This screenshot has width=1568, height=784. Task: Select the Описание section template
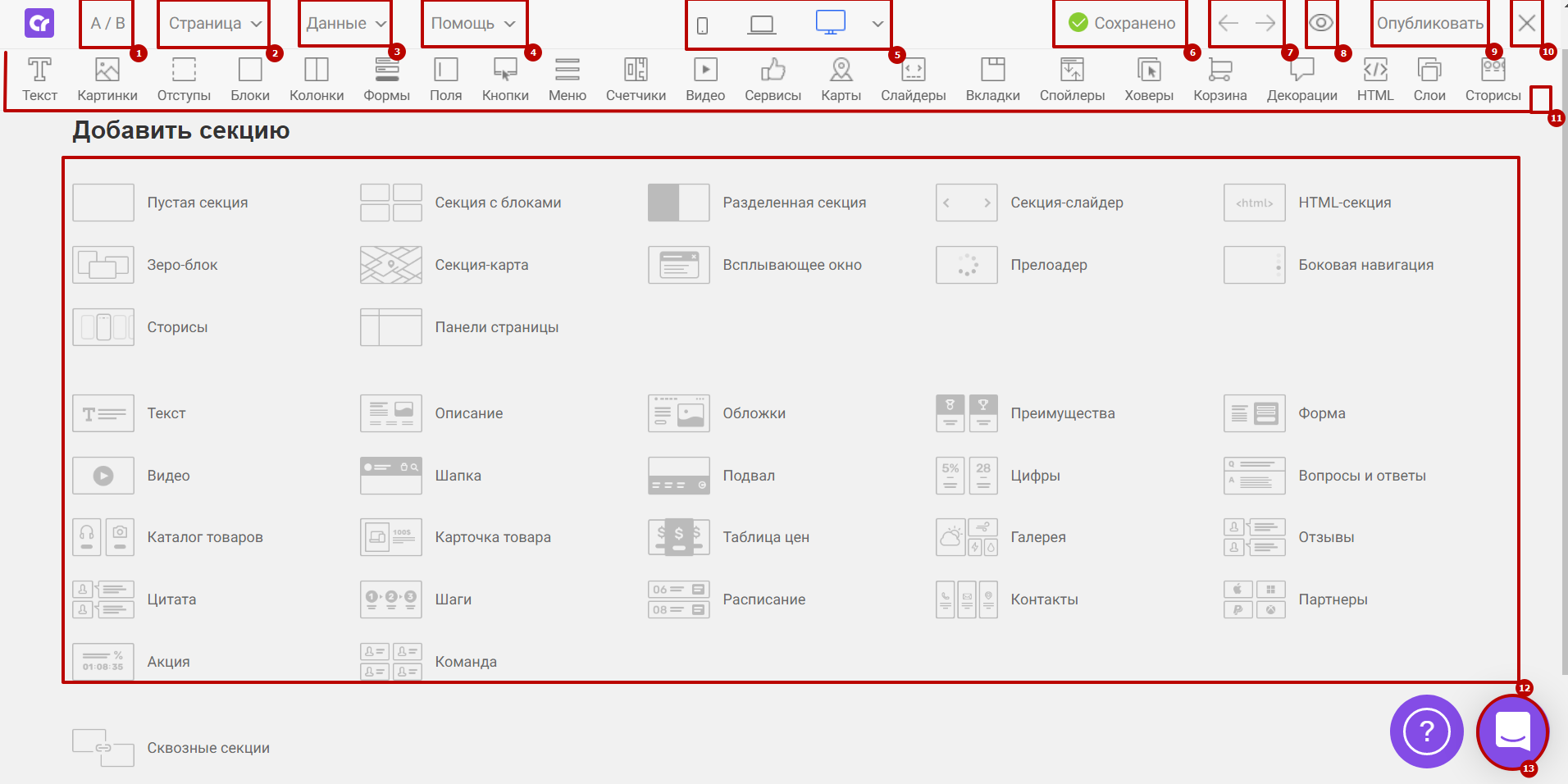tap(431, 413)
